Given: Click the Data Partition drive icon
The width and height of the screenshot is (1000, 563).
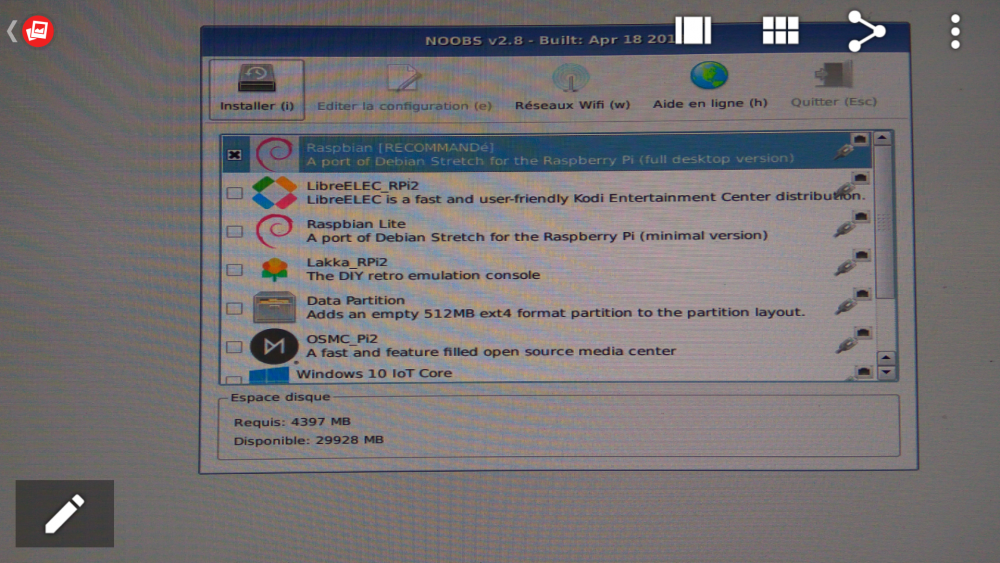Looking at the screenshot, I should coord(274,307).
